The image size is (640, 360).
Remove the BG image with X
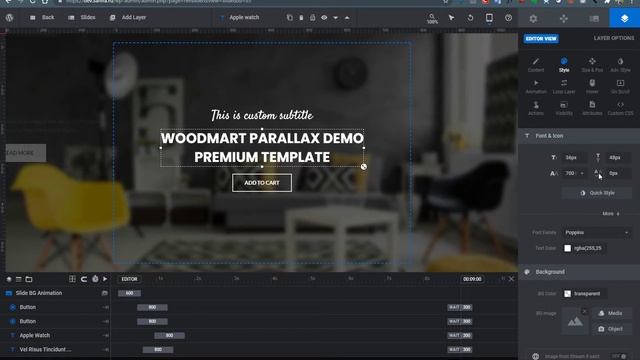[584, 311]
